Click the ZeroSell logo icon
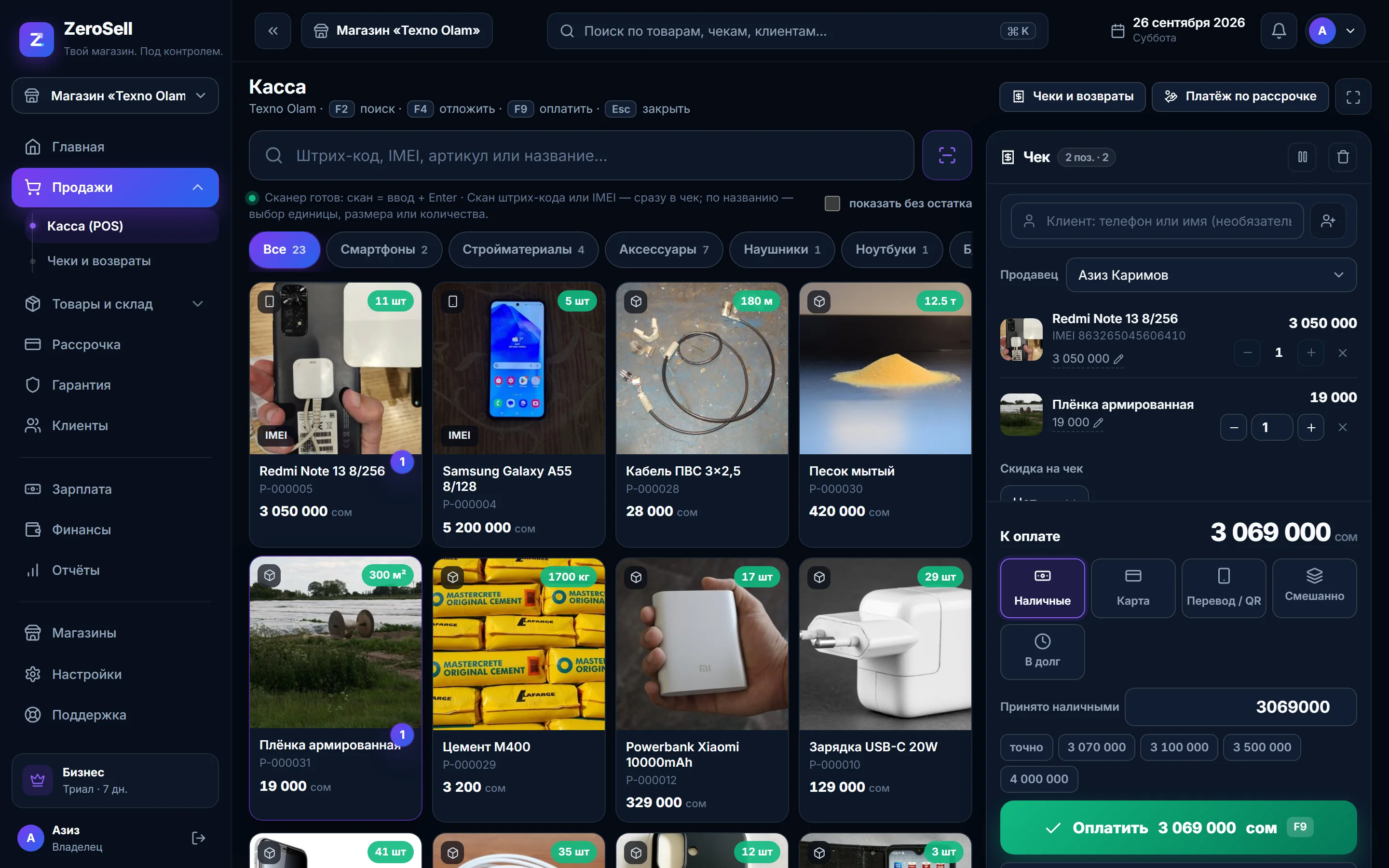Image resolution: width=1389 pixels, height=868 pixels. coord(36,40)
